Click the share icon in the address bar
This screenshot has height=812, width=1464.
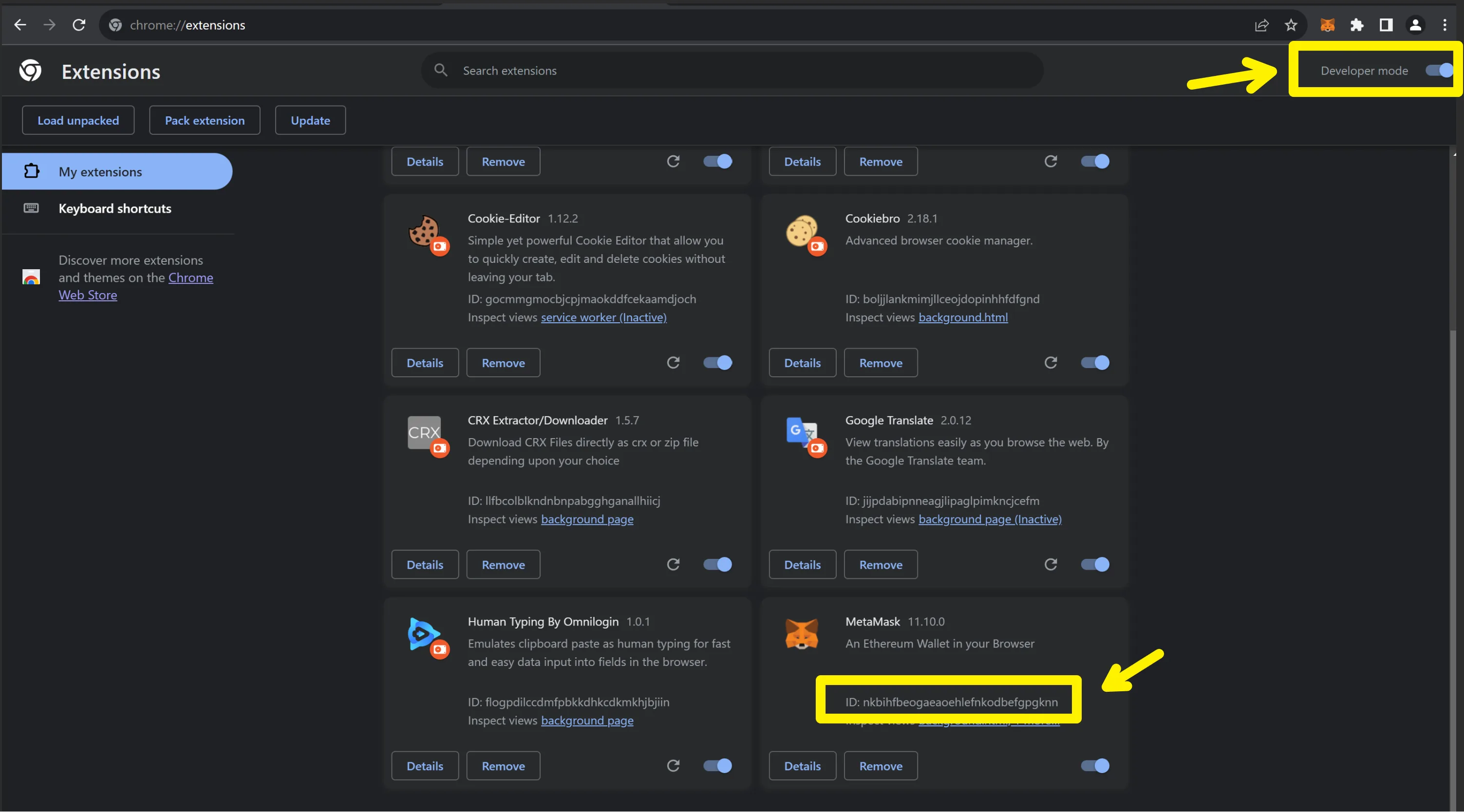pyautogui.click(x=1262, y=26)
